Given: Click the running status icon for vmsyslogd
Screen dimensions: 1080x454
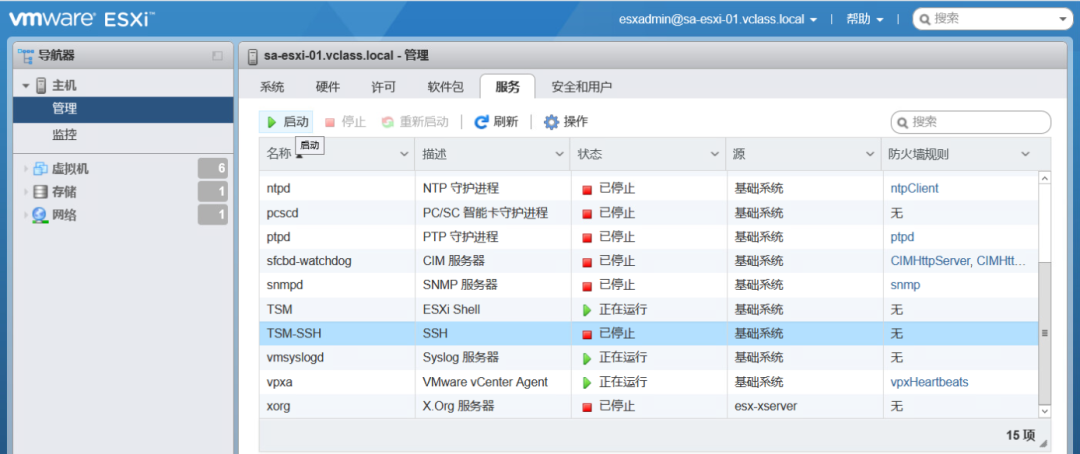Looking at the screenshot, I should click(588, 358).
